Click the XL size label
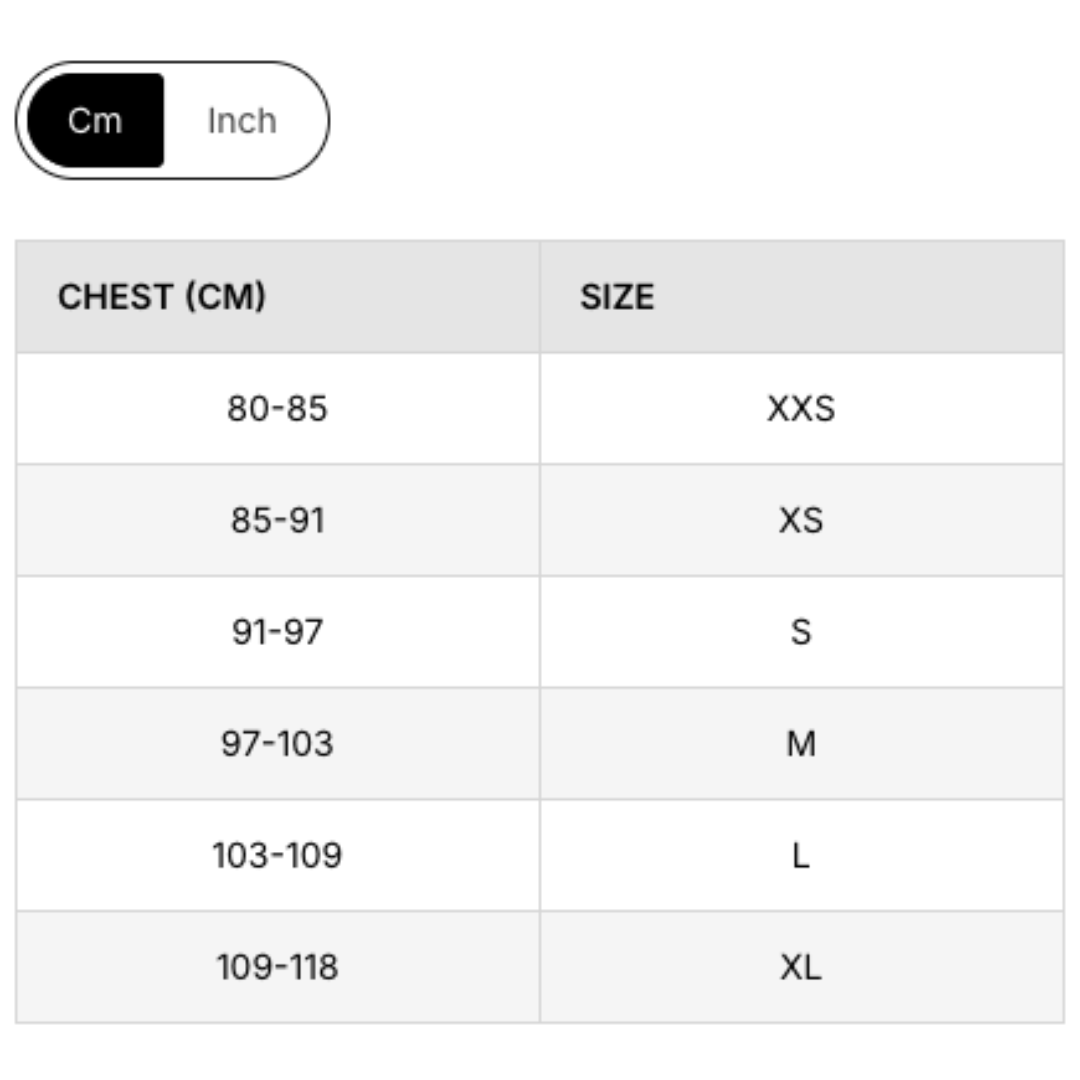Viewport: 1080px width, 1080px height. coord(803,967)
